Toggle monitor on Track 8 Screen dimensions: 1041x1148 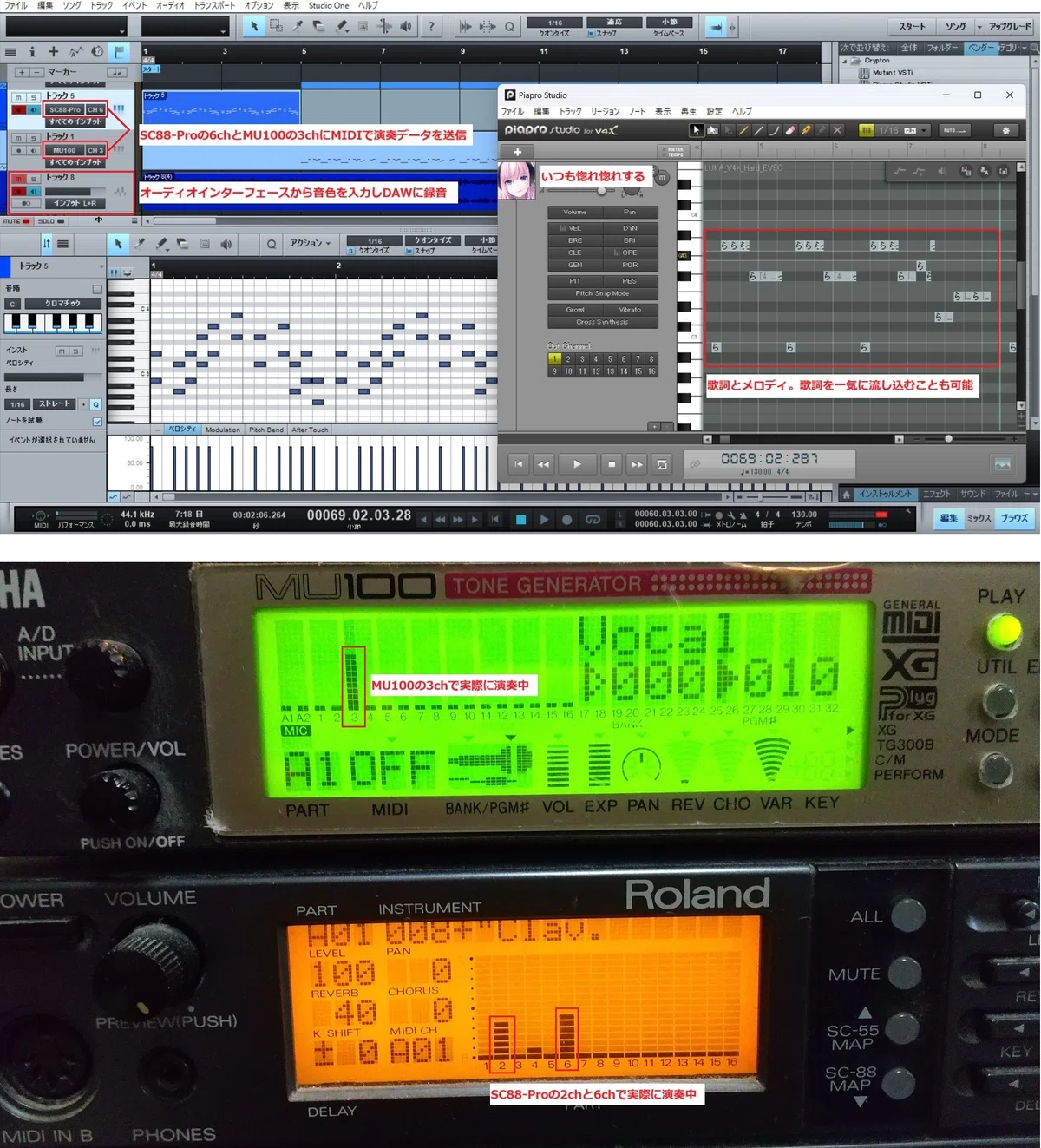coord(33,191)
